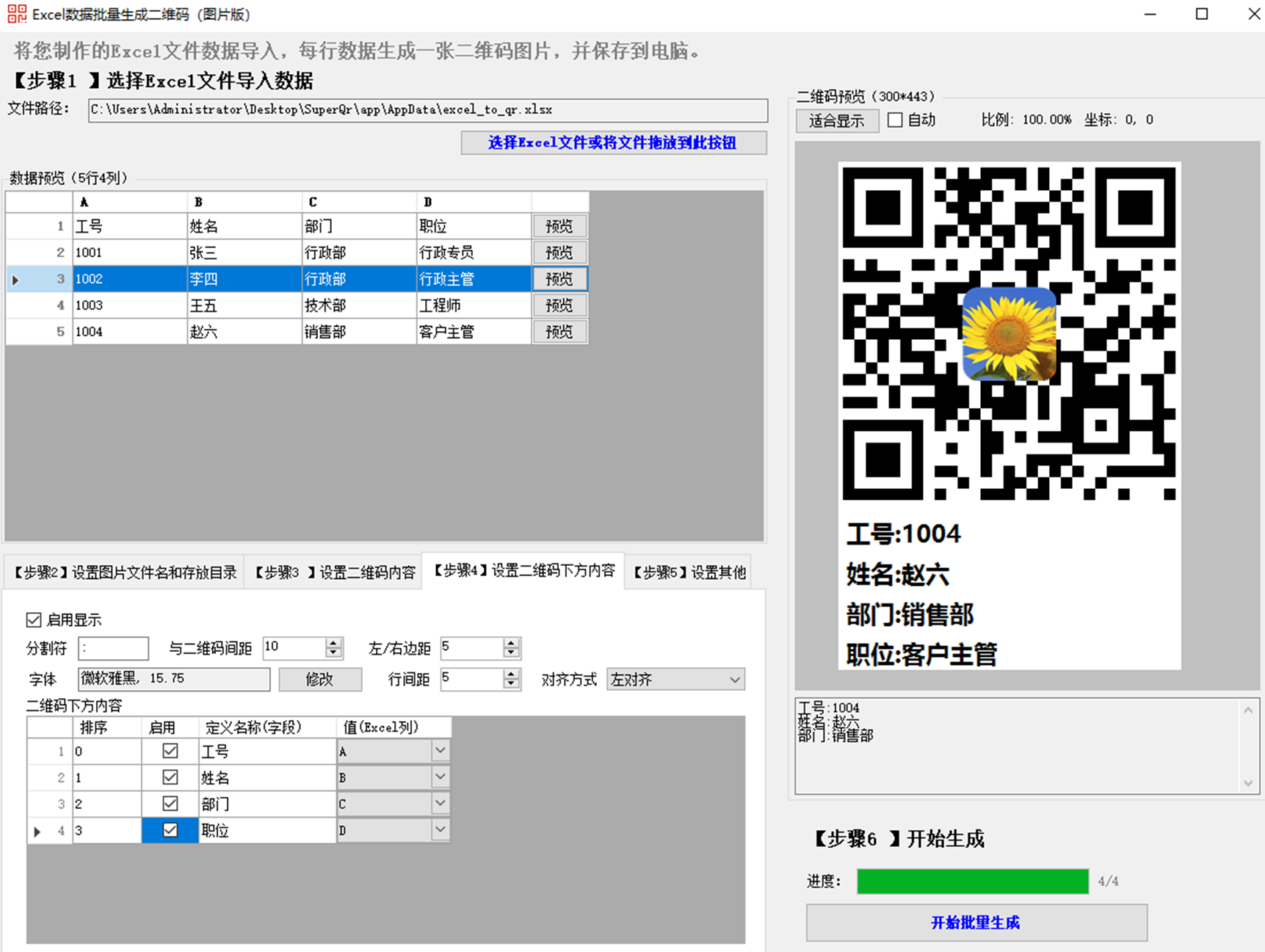1265x952 pixels.
Task: Minimize the application window
Action: pos(1150,14)
